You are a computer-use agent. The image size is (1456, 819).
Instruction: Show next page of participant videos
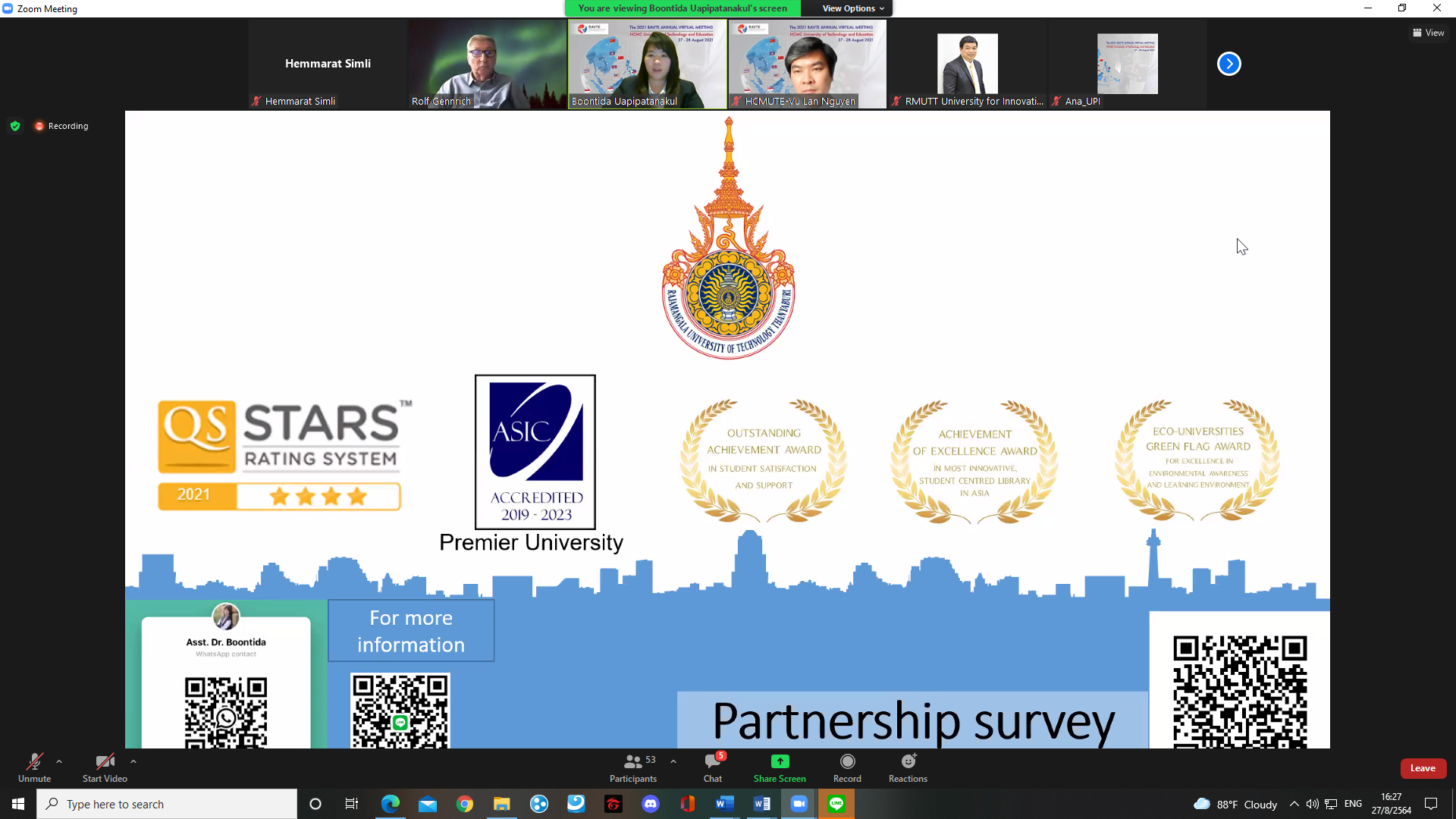(x=1229, y=64)
